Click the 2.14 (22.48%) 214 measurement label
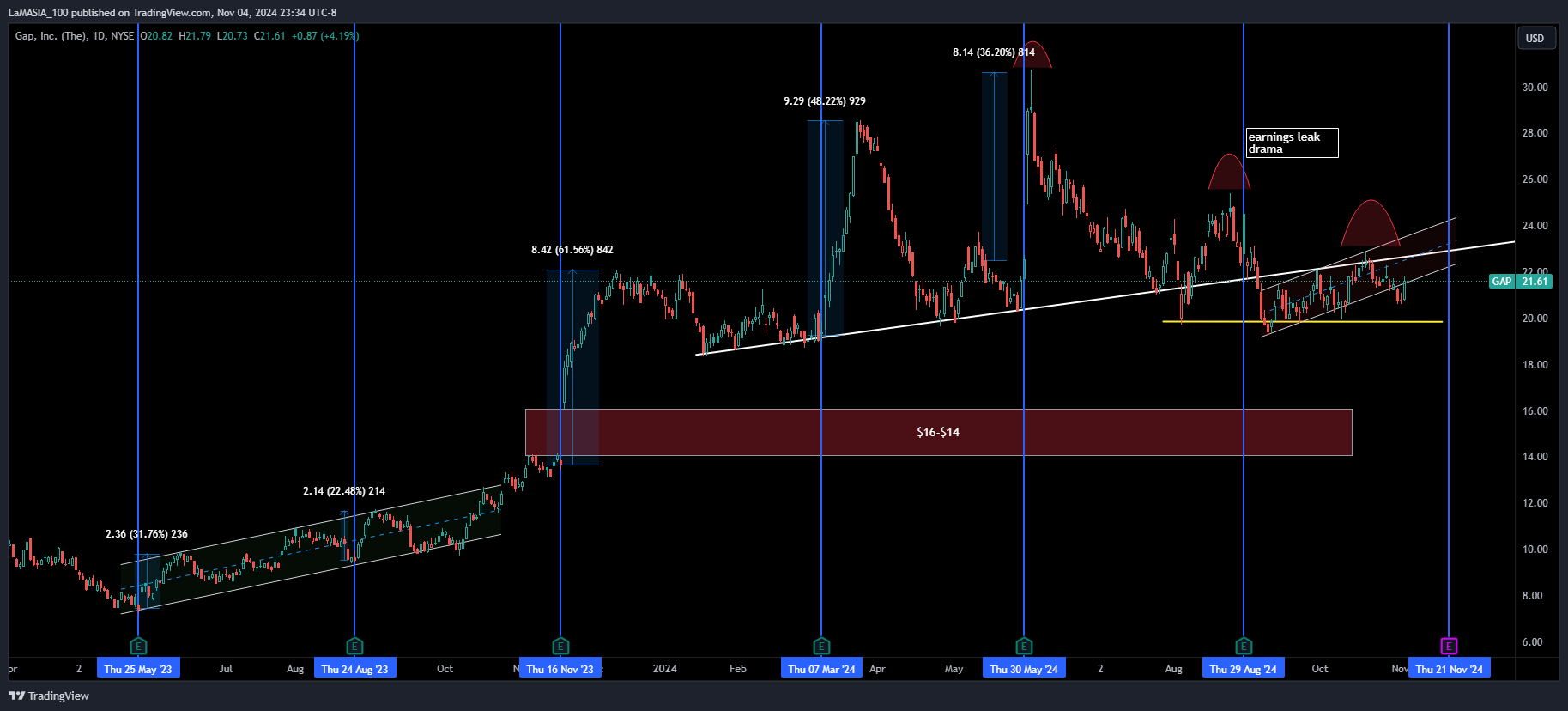1568x711 pixels. coord(344,491)
